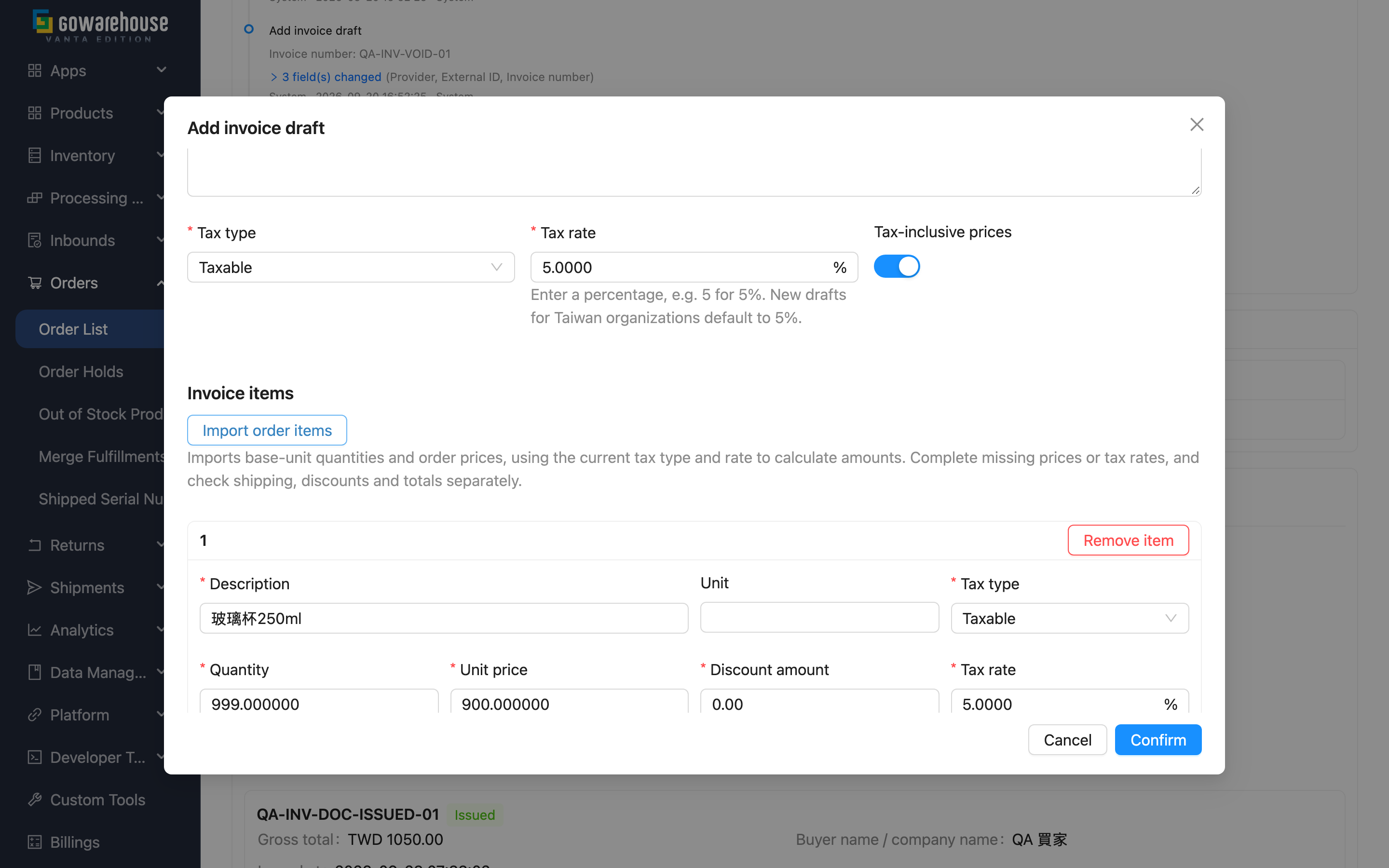Viewport: 1389px width, 868px height.
Task: Click the Platform link icon
Action: (x=34, y=715)
